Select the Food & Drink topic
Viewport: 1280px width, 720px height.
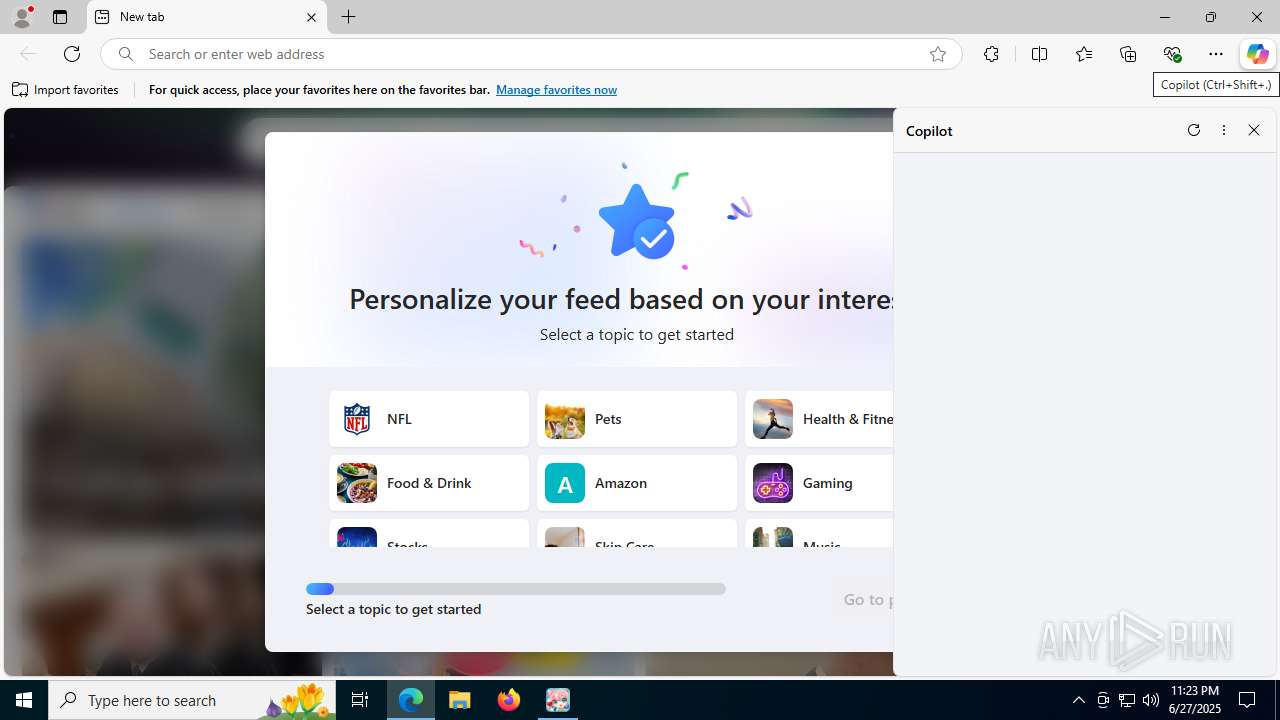429,483
